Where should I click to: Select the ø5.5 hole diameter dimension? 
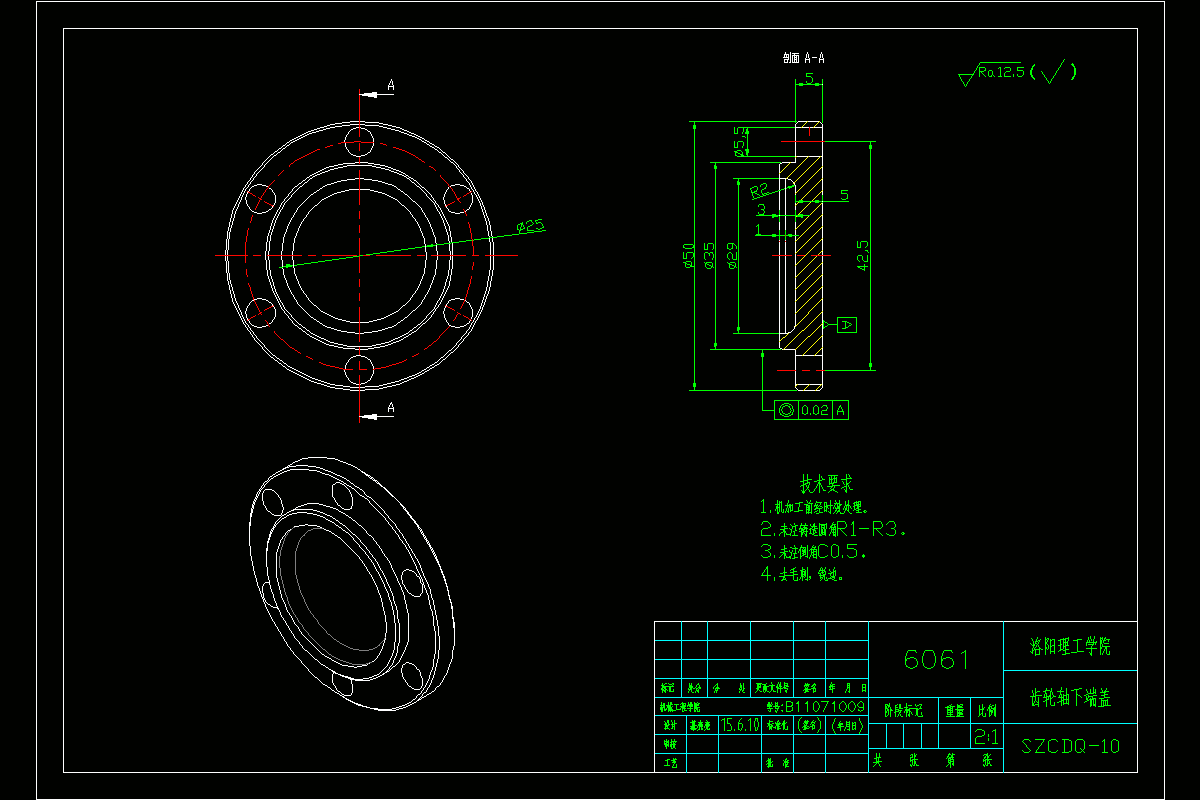740,141
